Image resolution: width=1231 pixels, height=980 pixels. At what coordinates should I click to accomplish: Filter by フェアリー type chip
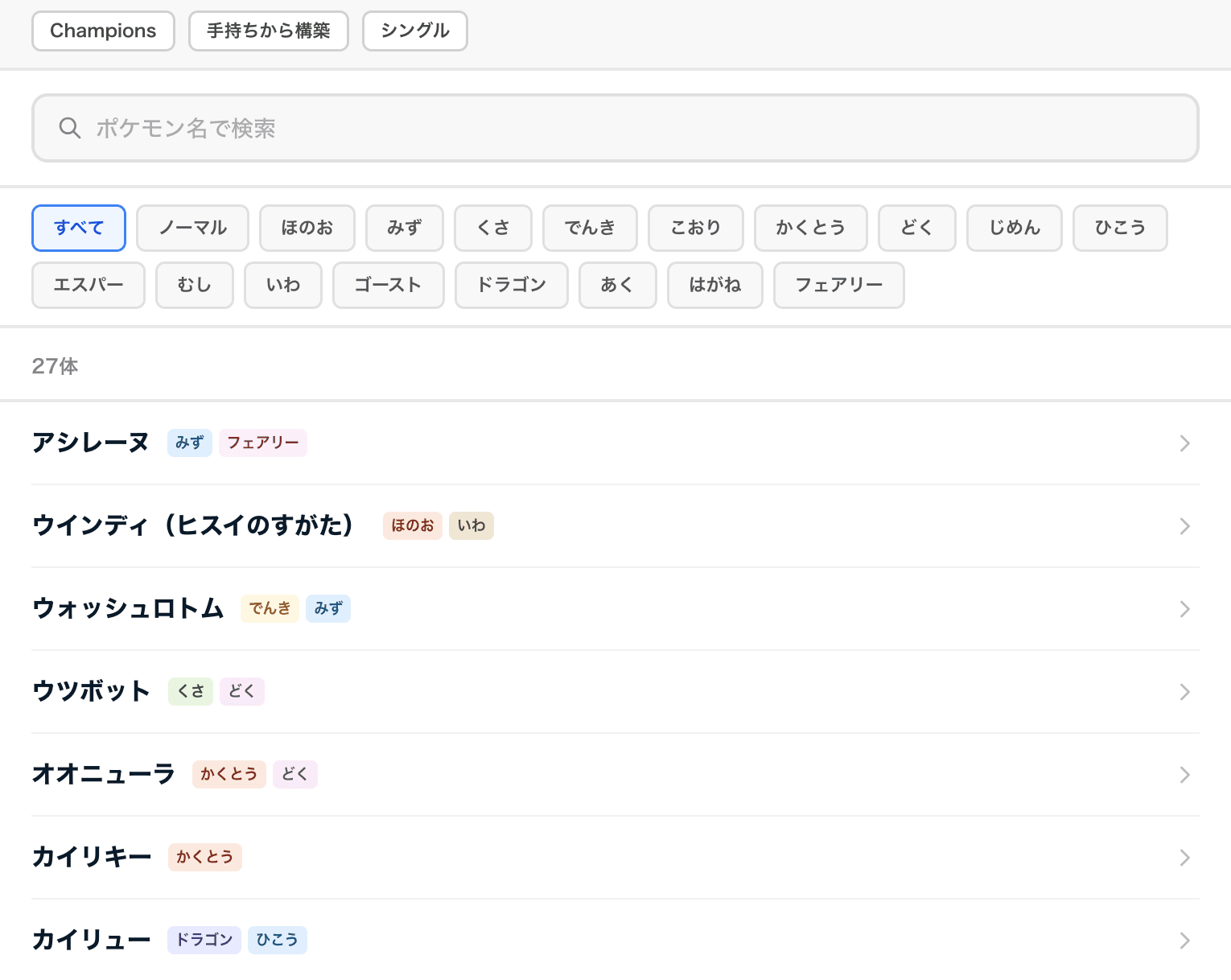tap(839, 285)
